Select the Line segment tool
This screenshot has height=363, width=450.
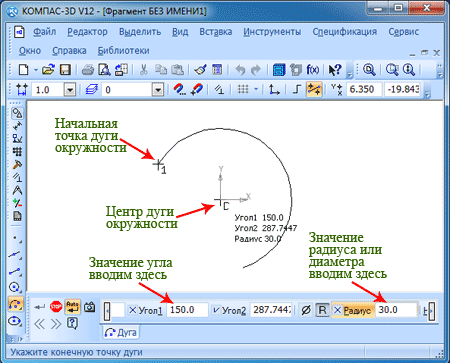[15, 272]
